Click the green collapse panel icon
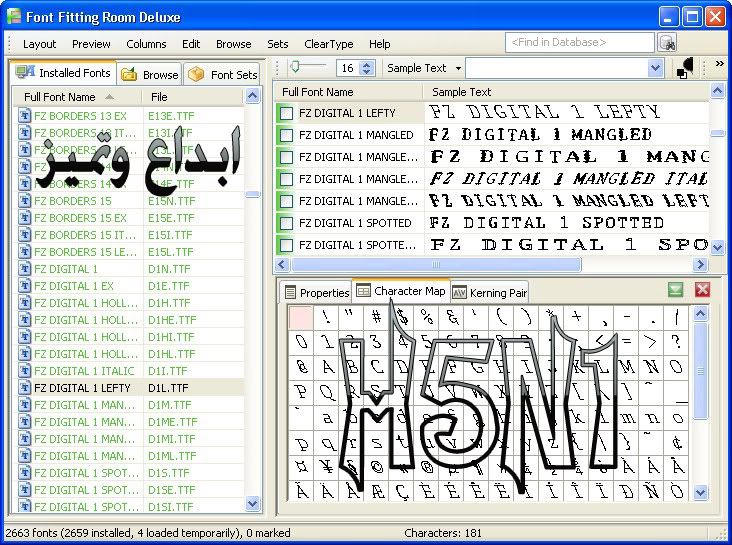Screen dimensions: 732x545 point(677,290)
